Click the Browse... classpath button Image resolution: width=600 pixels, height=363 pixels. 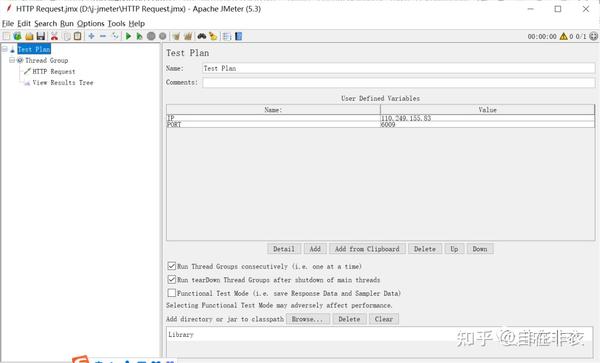coord(308,319)
